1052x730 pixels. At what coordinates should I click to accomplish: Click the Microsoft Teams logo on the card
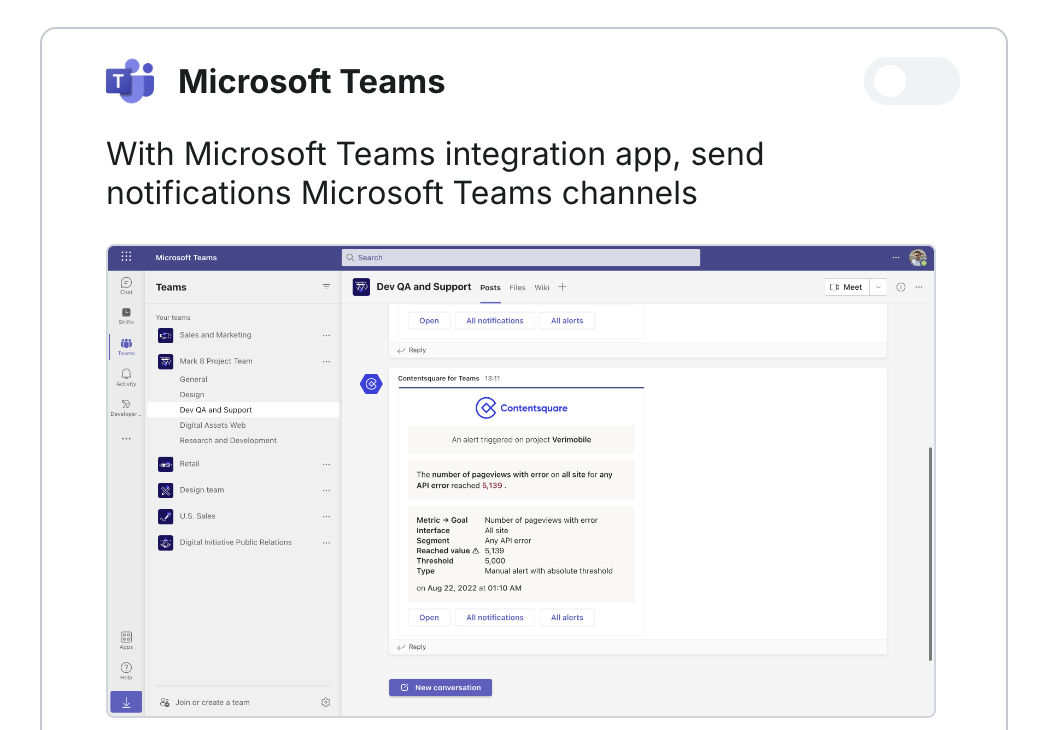point(130,81)
